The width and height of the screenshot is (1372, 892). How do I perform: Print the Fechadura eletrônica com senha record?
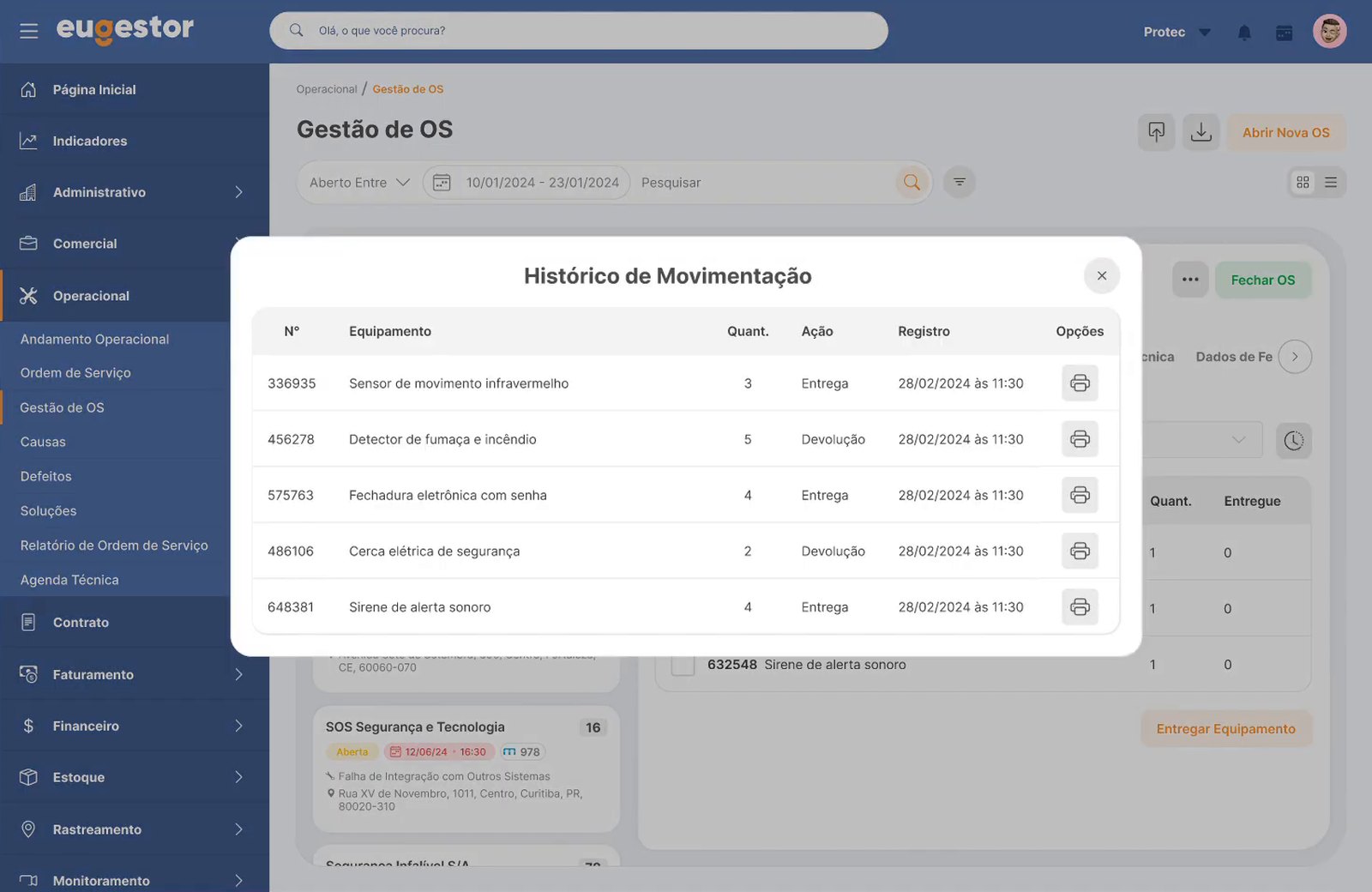pyautogui.click(x=1080, y=495)
